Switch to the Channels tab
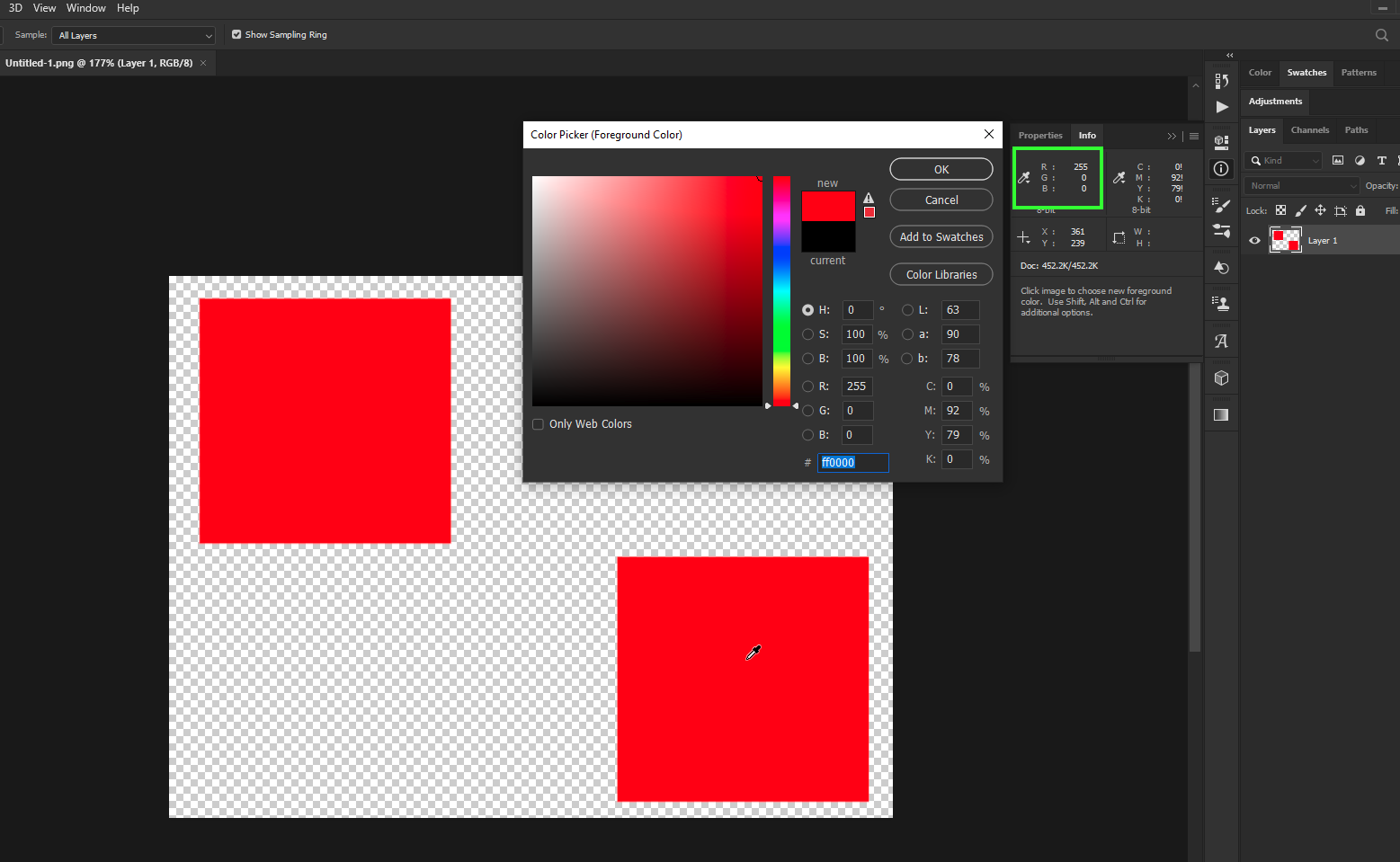Viewport: 1400px width, 862px height. (x=1309, y=130)
